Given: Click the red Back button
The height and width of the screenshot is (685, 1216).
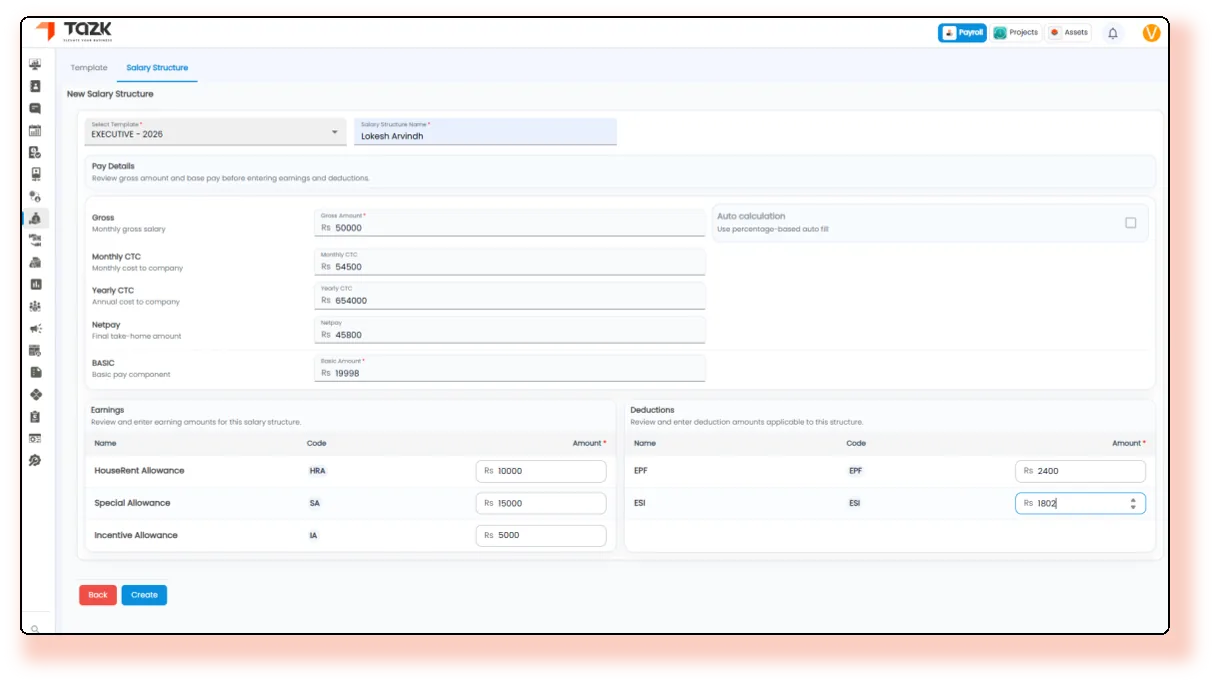Looking at the screenshot, I should 98,595.
